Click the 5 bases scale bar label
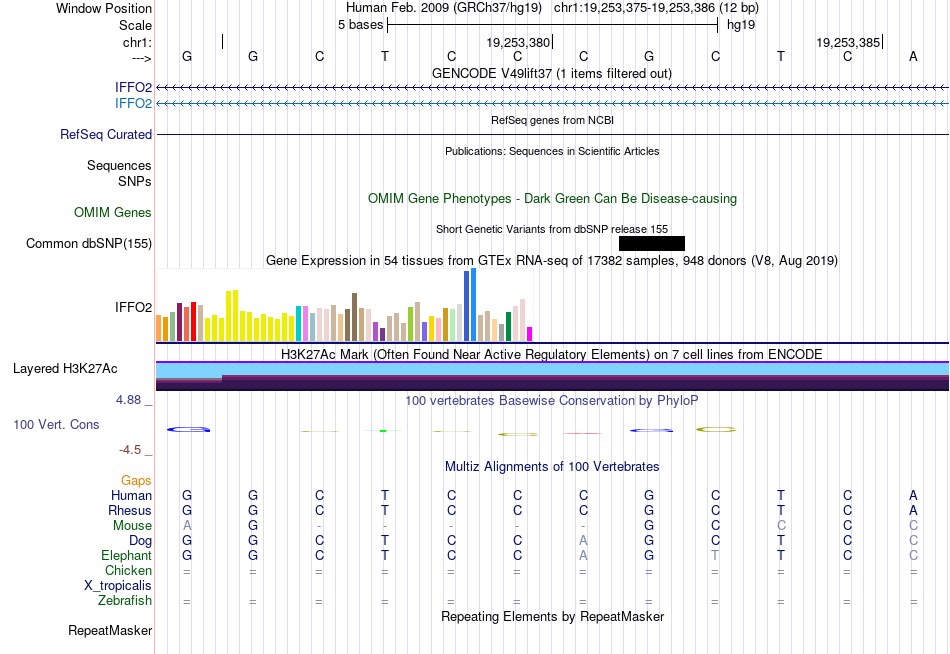The height and width of the screenshot is (654, 950). pos(360,25)
